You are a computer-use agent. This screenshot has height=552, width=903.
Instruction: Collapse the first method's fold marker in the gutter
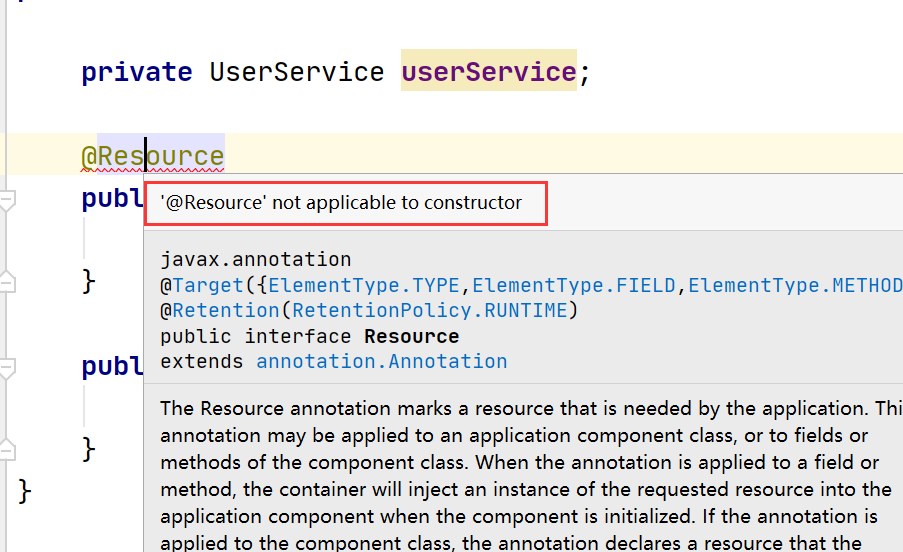click(7, 202)
